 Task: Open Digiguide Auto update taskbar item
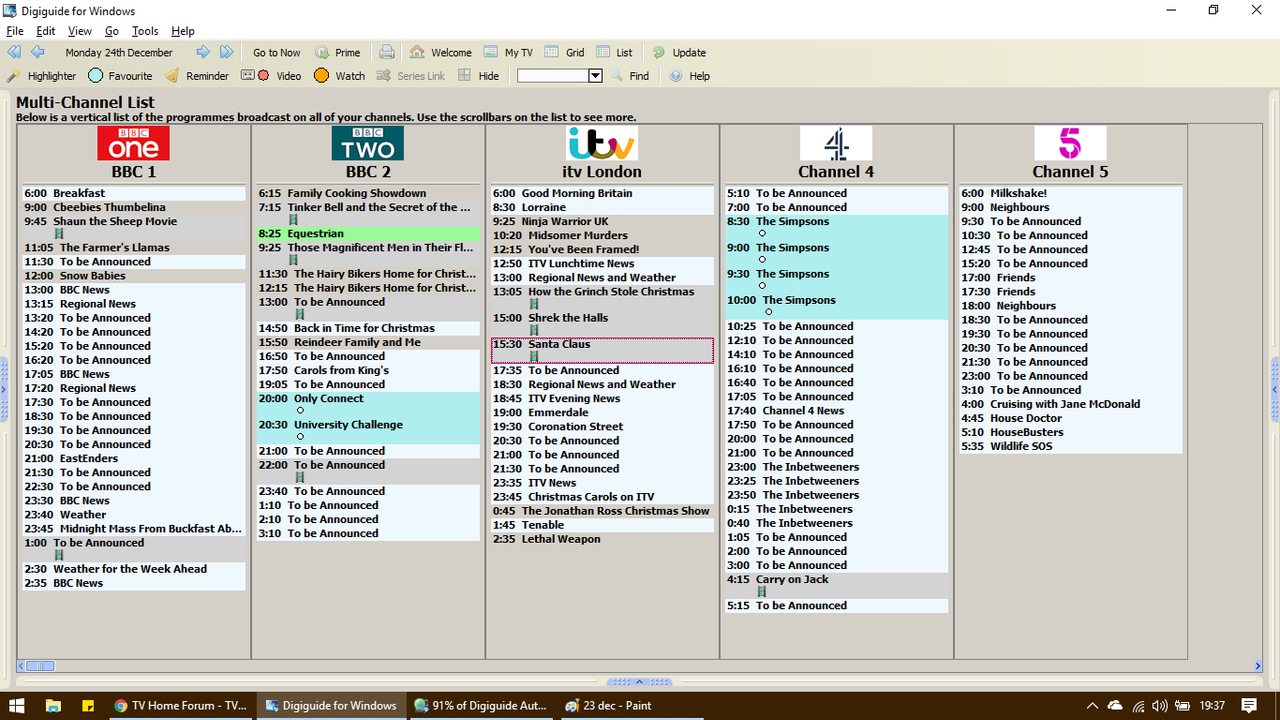coord(481,705)
